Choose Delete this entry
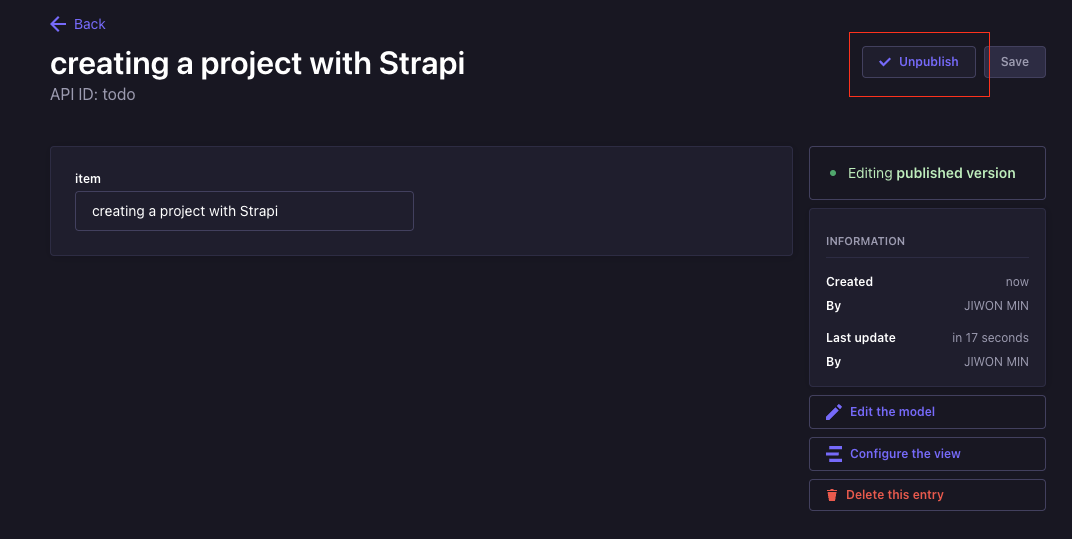1072x539 pixels. [x=927, y=495]
